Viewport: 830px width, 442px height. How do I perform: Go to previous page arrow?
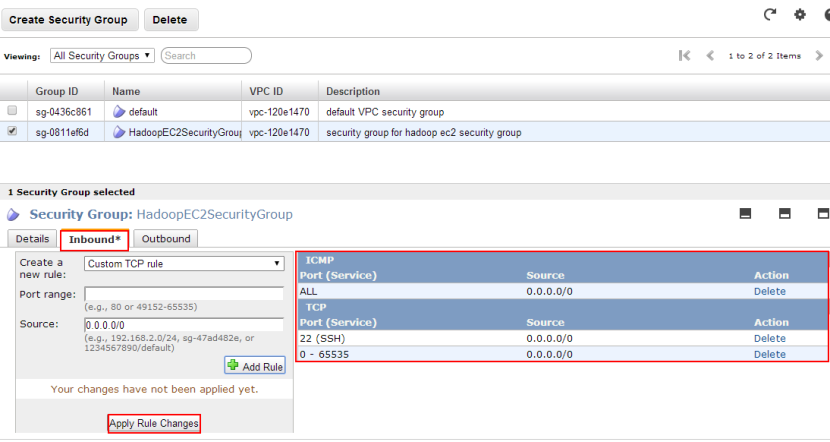pos(710,56)
